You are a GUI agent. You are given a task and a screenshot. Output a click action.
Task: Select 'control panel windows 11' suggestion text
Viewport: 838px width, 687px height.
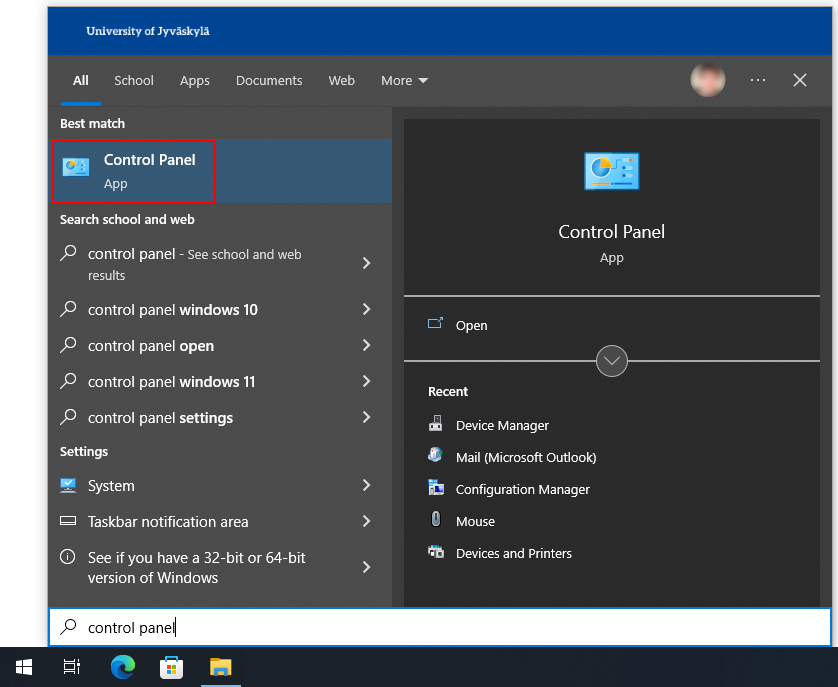pos(172,382)
